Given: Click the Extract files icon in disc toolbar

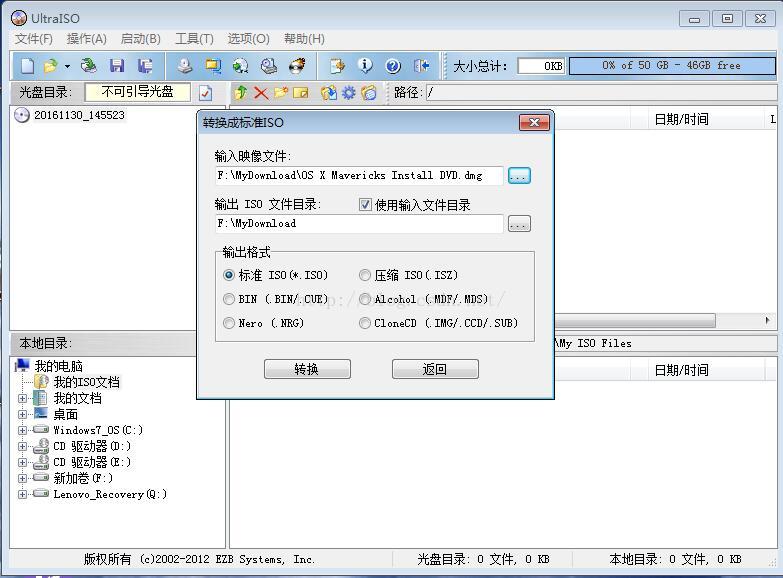Looking at the screenshot, I should coord(329,92).
